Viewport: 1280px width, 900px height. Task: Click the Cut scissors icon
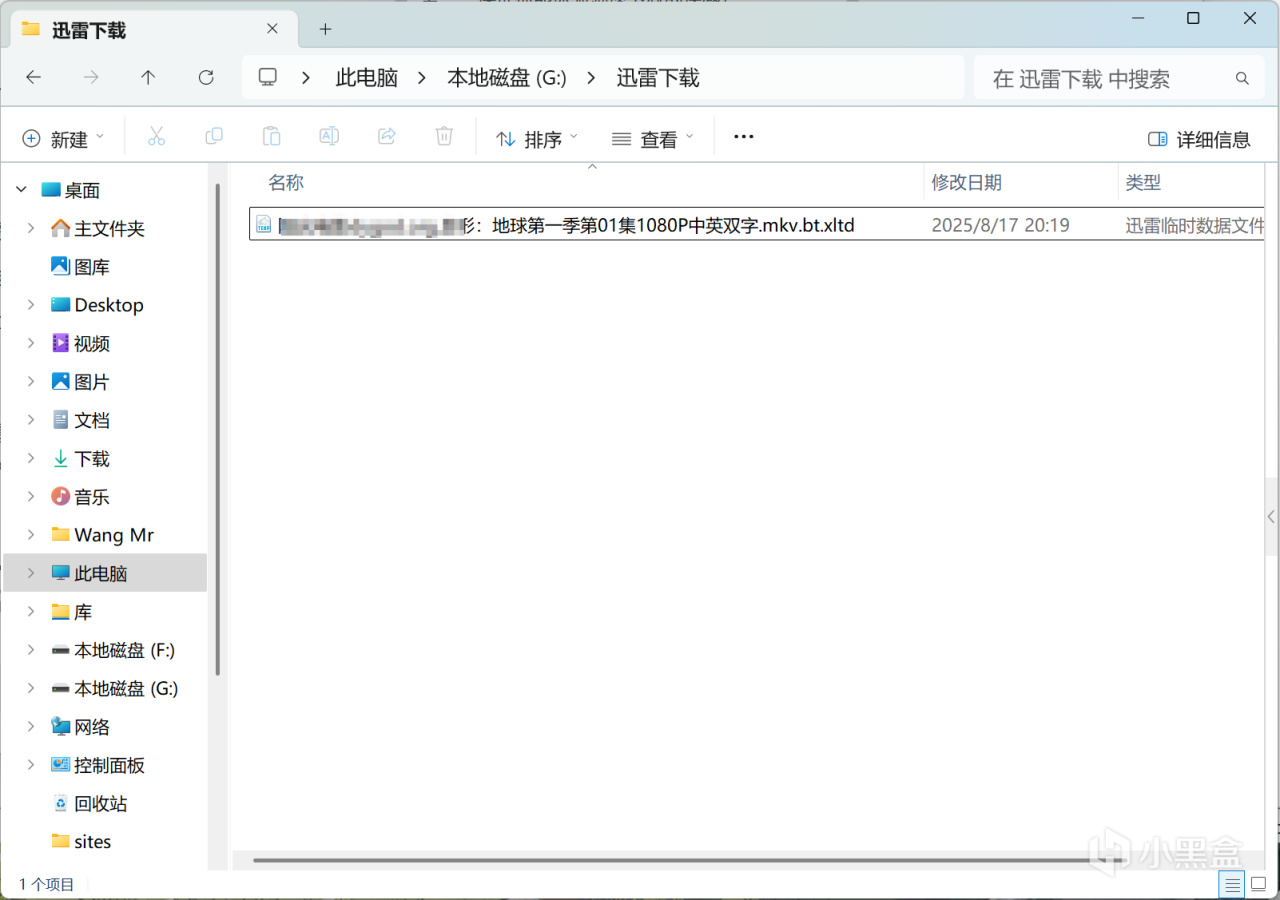click(156, 137)
